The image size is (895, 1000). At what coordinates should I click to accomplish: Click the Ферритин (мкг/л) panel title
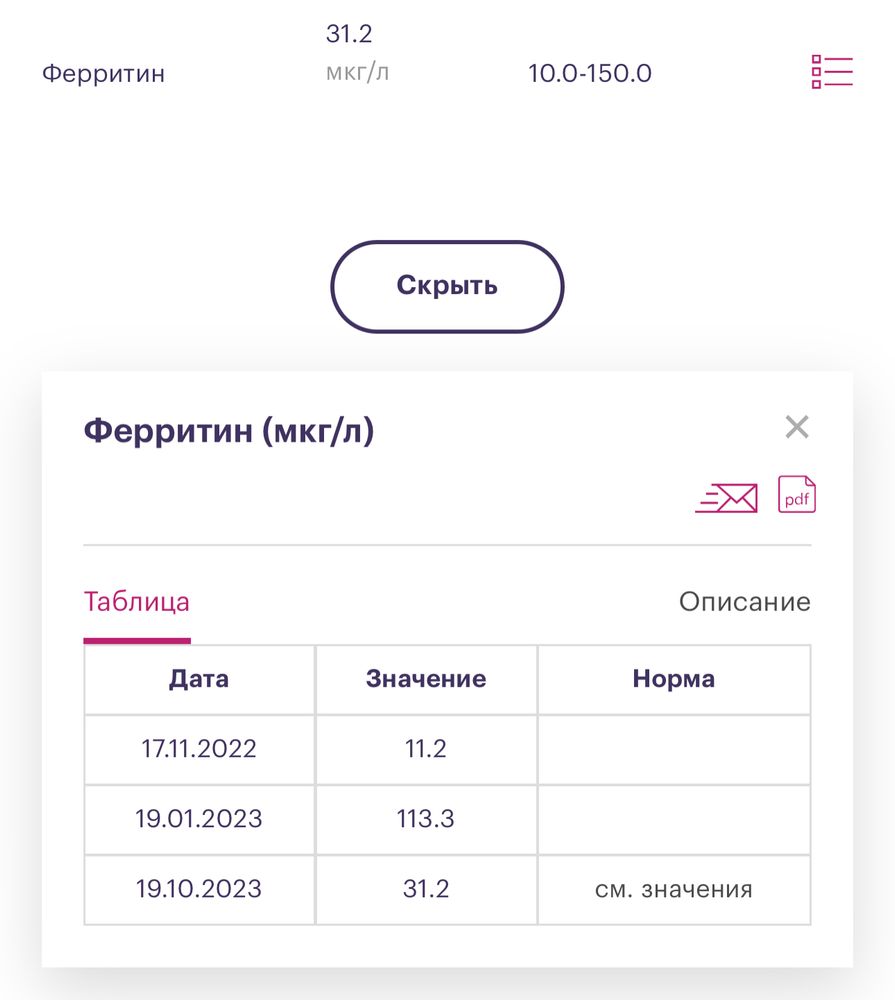tap(230, 429)
